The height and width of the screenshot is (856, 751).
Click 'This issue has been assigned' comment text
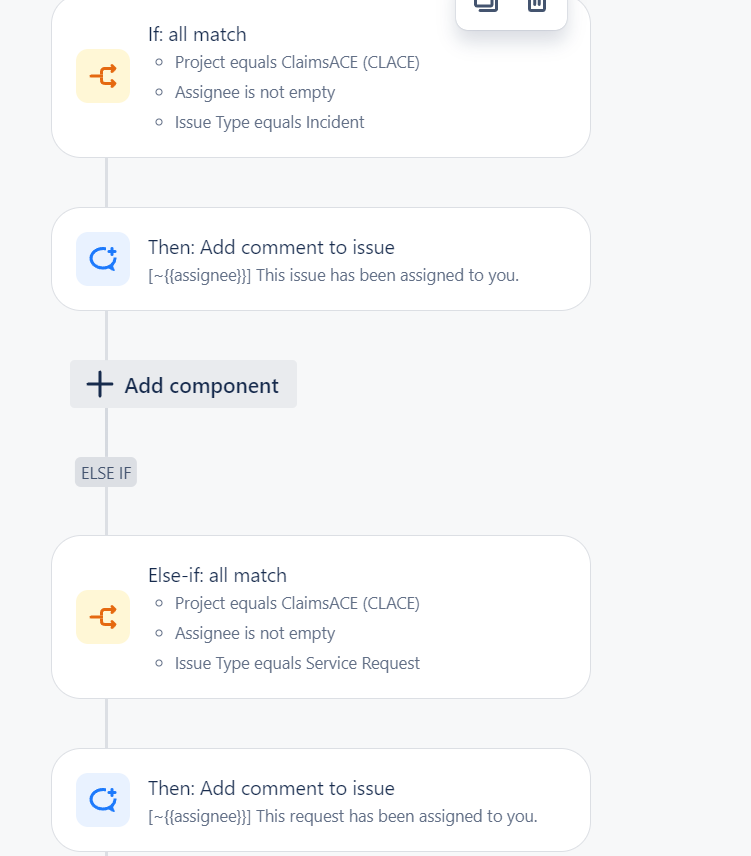pyautogui.click(x=333, y=275)
